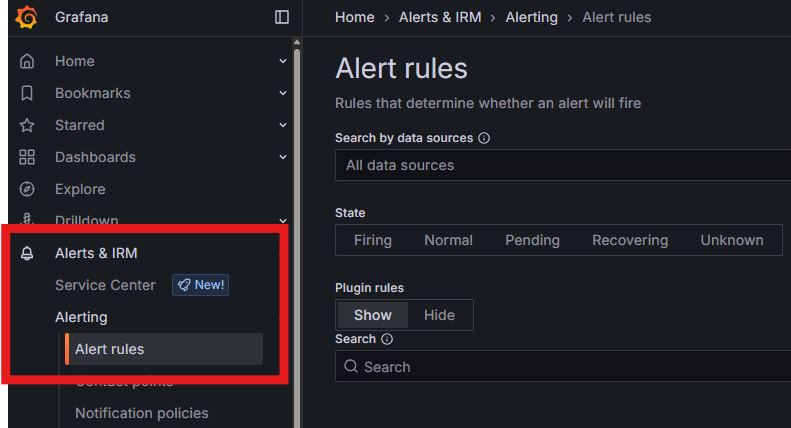Image resolution: width=791 pixels, height=428 pixels.
Task: Go to Home breadcrumb link
Action: pos(355,17)
